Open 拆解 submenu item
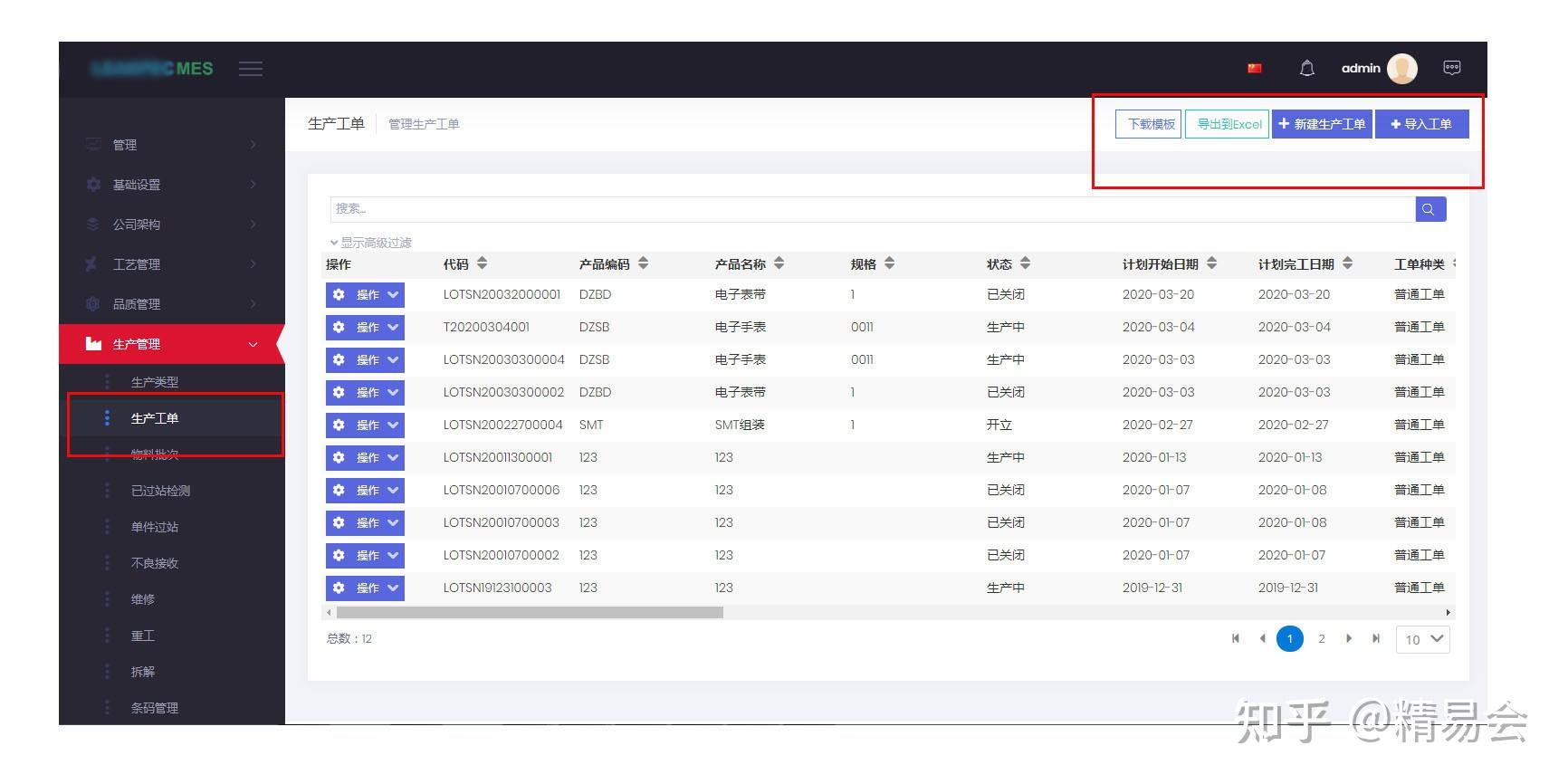 tap(143, 672)
